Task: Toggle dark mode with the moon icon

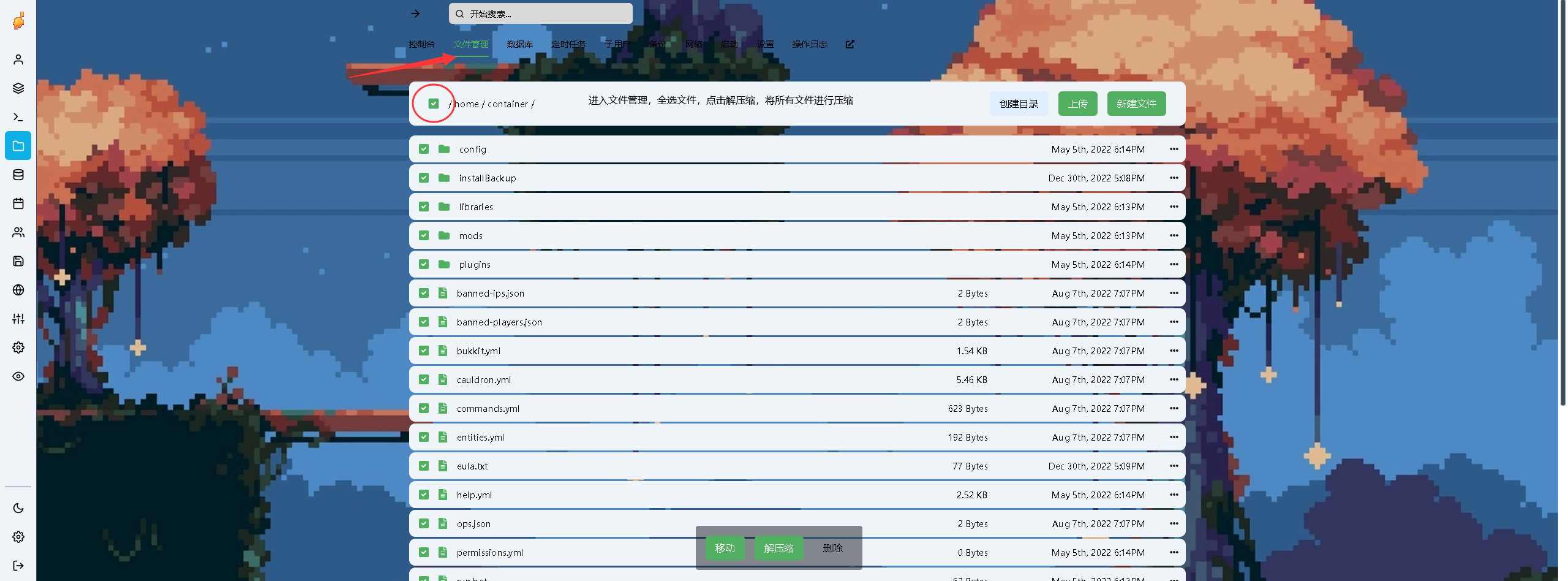Action: [x=18, y=508]
